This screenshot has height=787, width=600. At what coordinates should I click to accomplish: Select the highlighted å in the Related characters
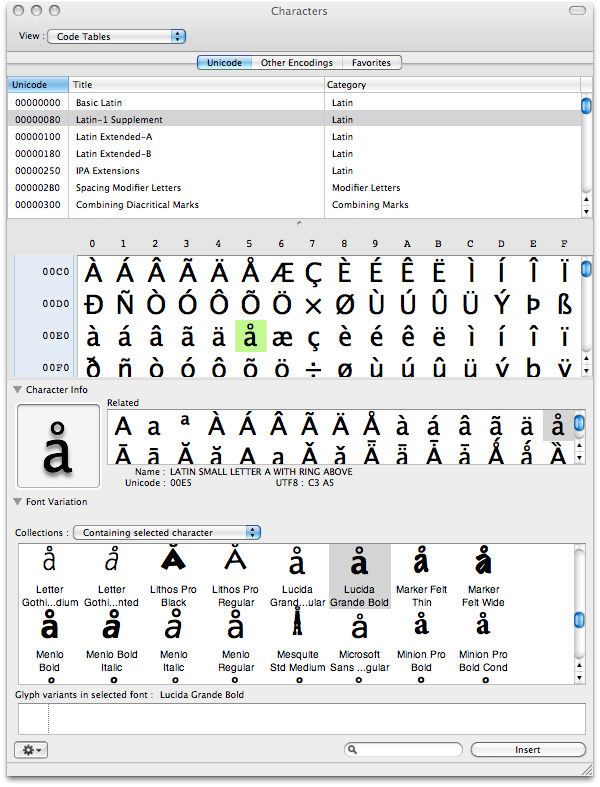click(558, 426)
